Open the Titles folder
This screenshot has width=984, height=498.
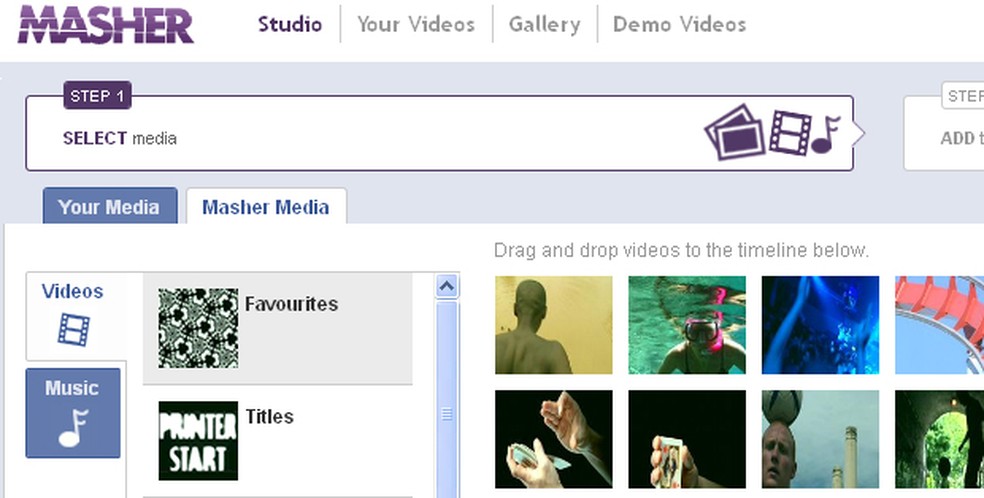click(277, 441)
